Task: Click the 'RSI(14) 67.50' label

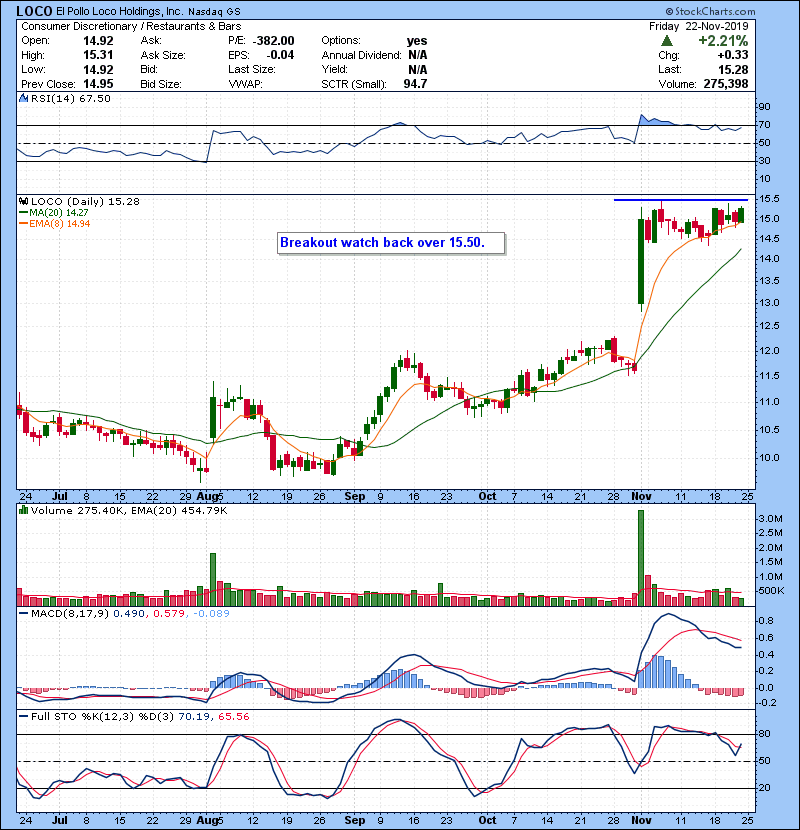Action: coord(71,98)
